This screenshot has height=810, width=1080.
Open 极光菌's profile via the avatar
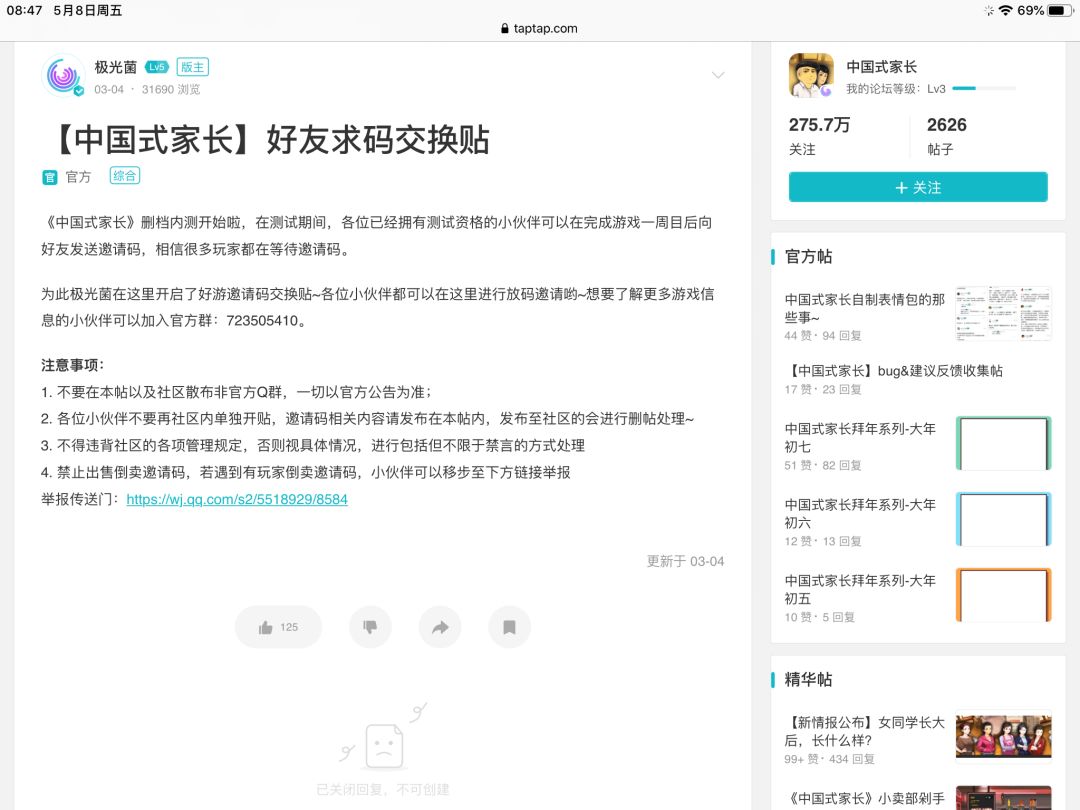coord(63,75)
